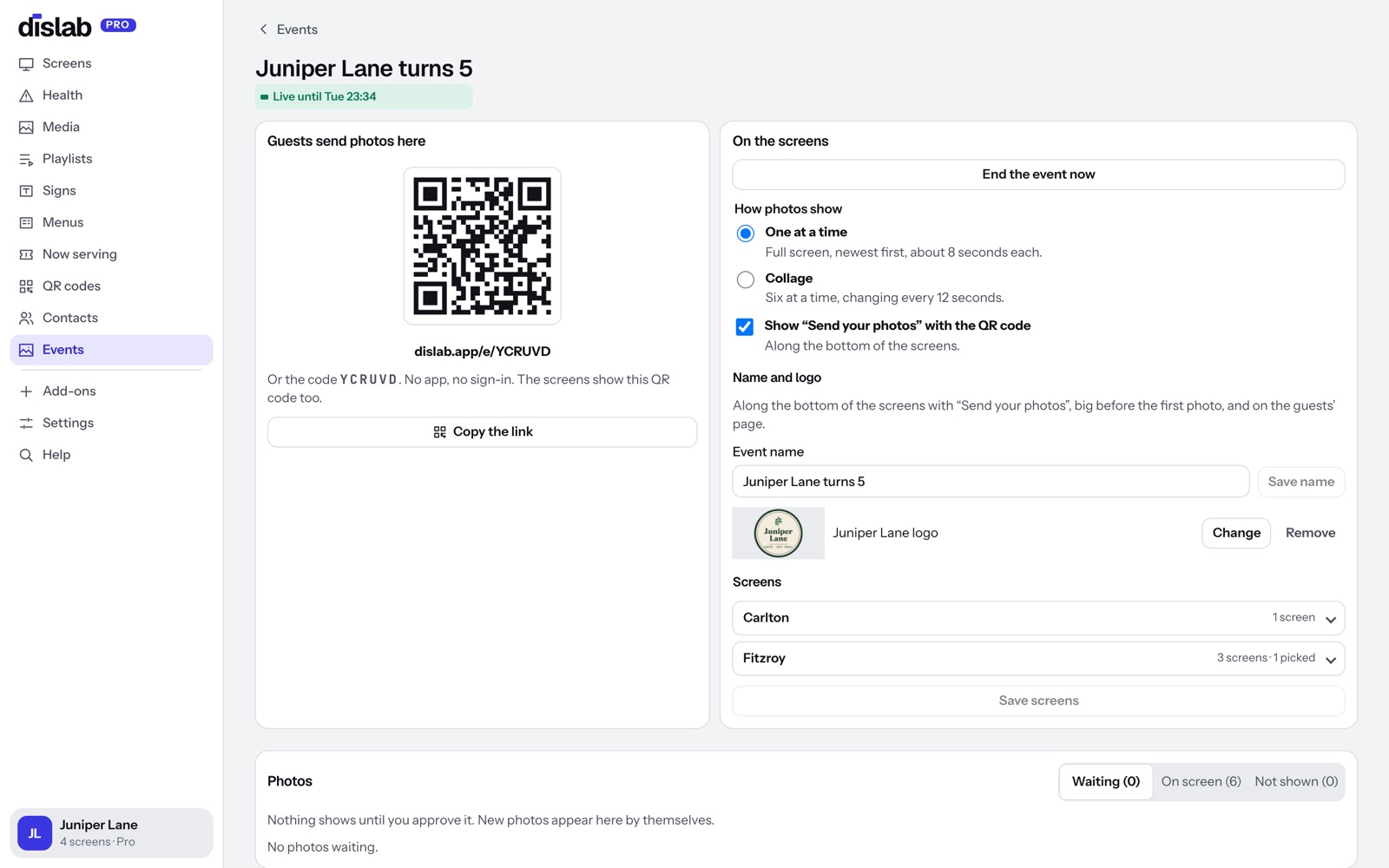
Task: Select the Collage radio button
Action: [x=746, y=279]
